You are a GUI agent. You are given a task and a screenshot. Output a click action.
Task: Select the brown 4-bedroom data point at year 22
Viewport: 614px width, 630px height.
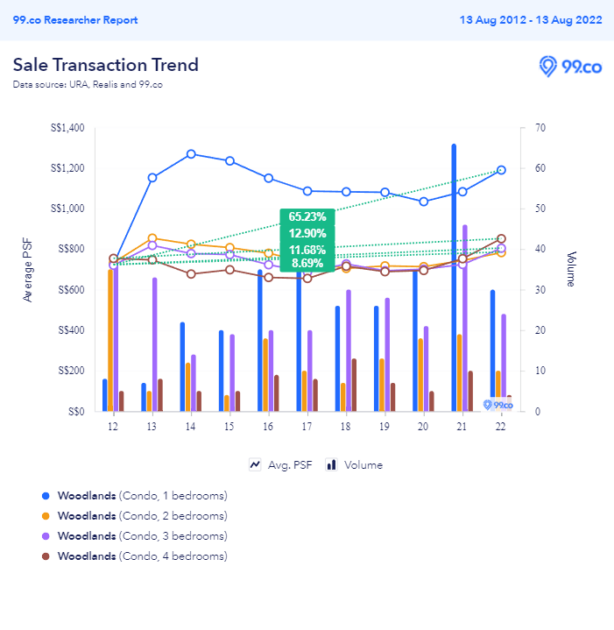click(x=501, y=239)
